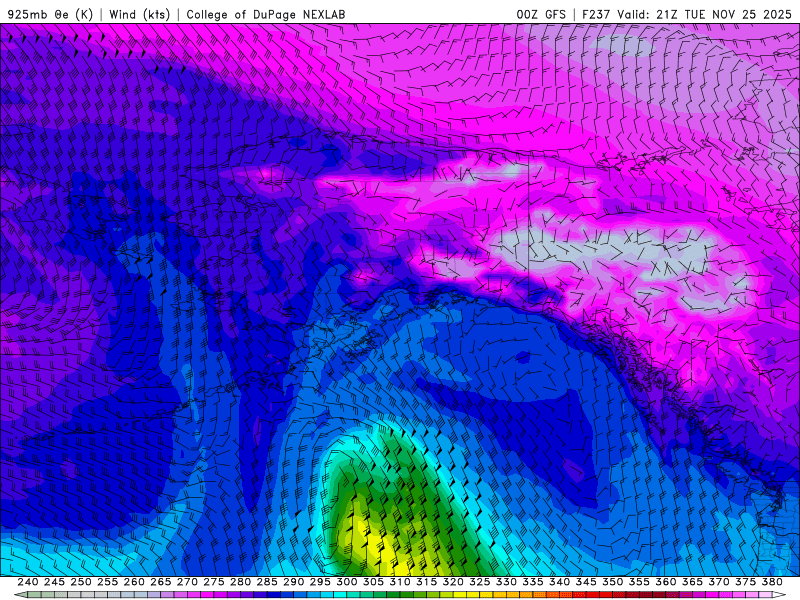The image size is (800, 600).
Task: Click the 350 legend value
Action: 612,582
